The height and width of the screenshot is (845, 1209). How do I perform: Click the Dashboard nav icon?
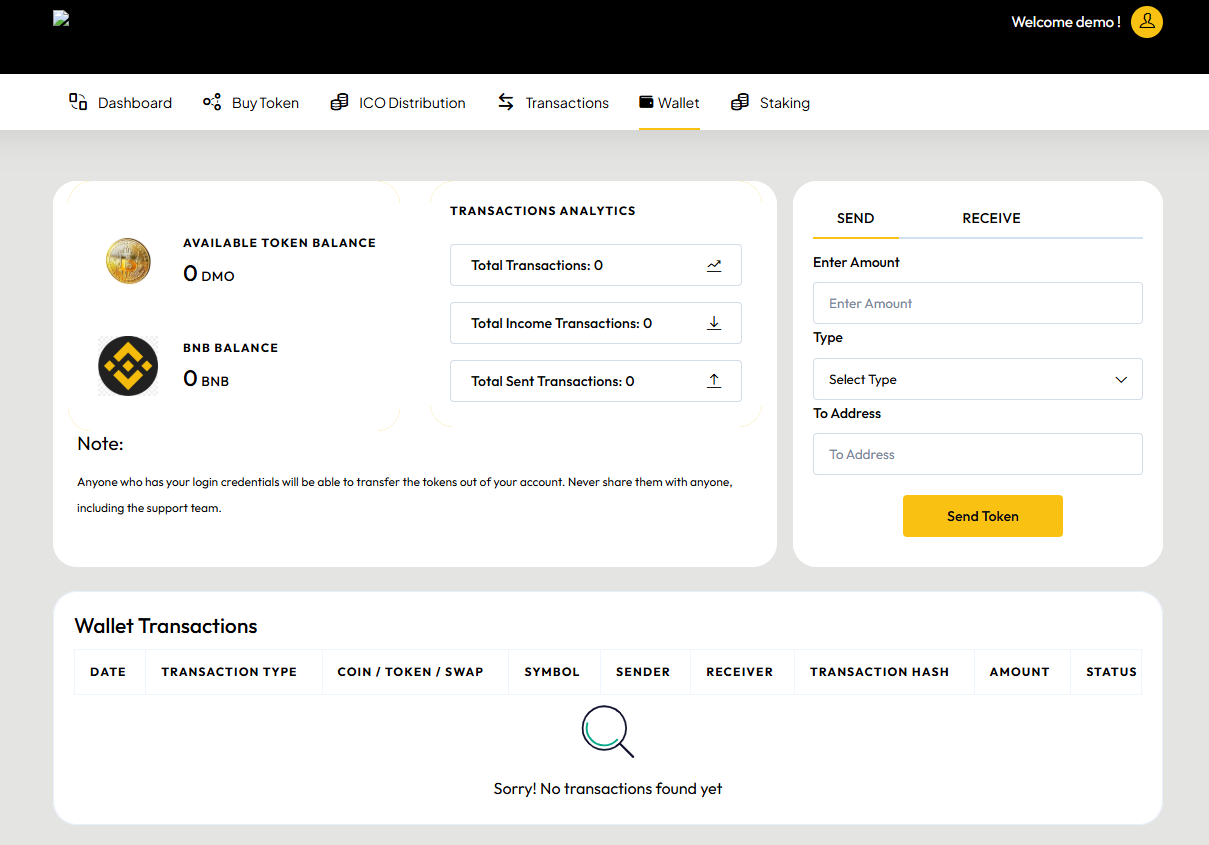(78, 102)
